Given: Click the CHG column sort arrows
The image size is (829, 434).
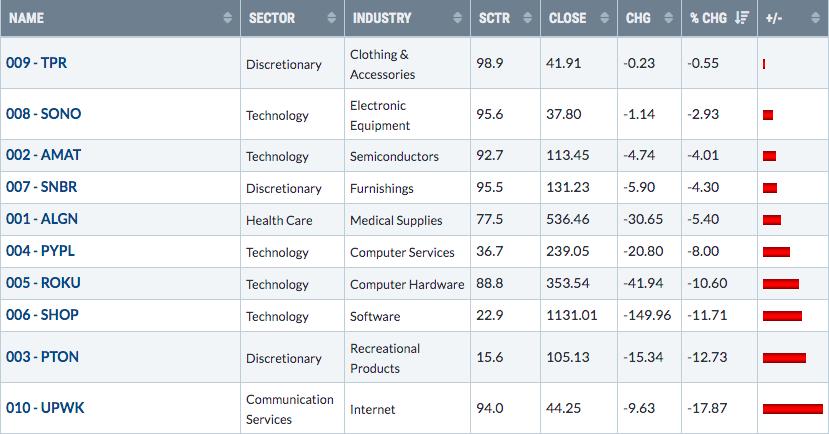Looking at the screenshot, I should click(668, 18).
